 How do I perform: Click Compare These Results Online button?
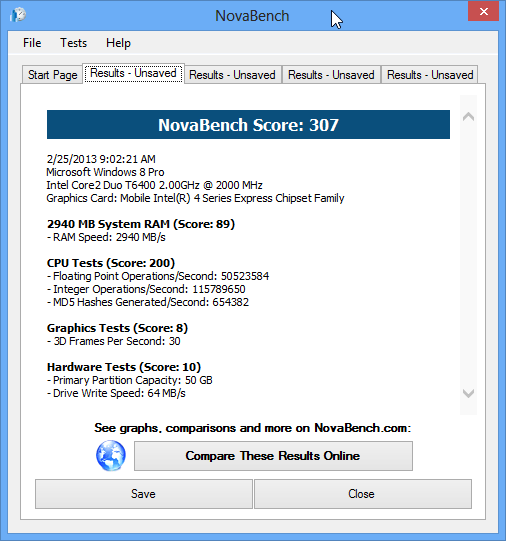[273, 456]
